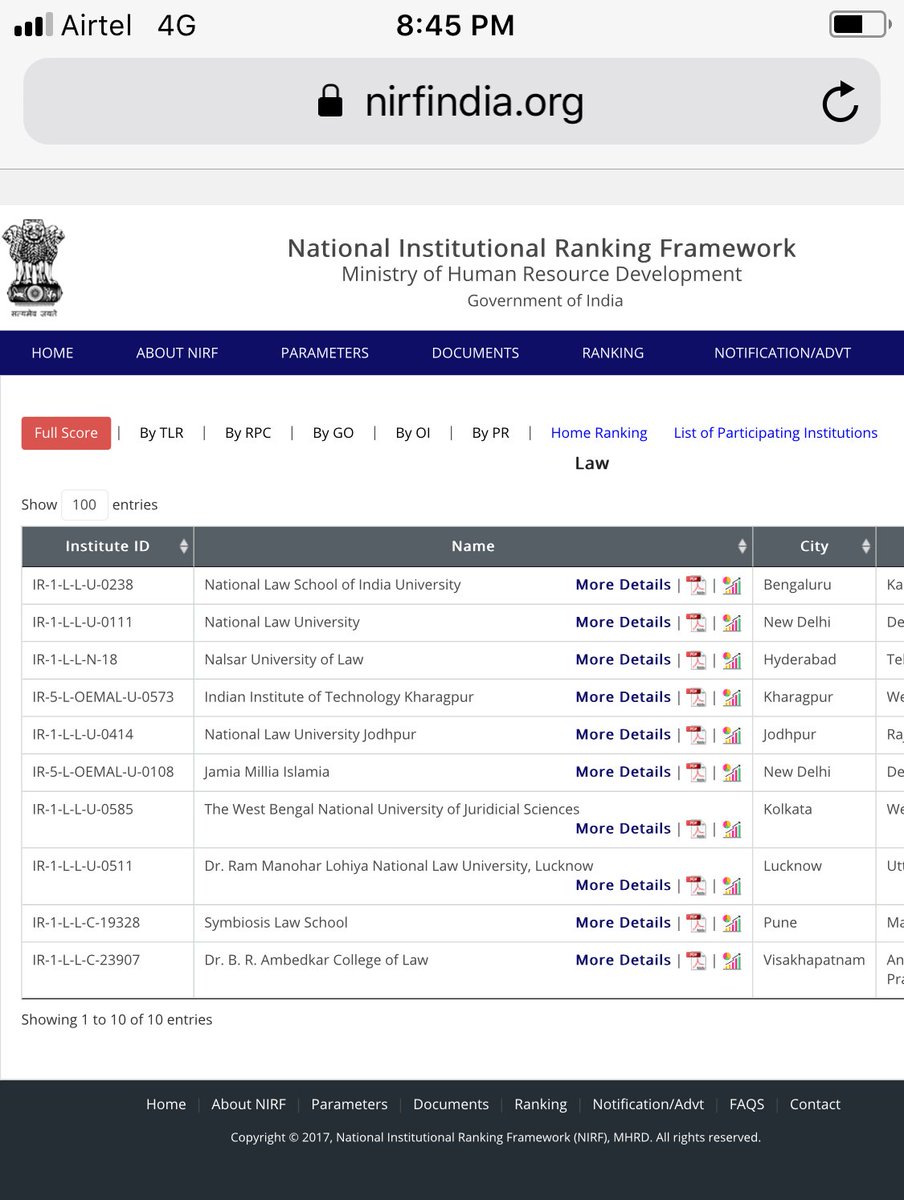
Task: Open score chart for West Bengal National University
Action: click(732, 829)
